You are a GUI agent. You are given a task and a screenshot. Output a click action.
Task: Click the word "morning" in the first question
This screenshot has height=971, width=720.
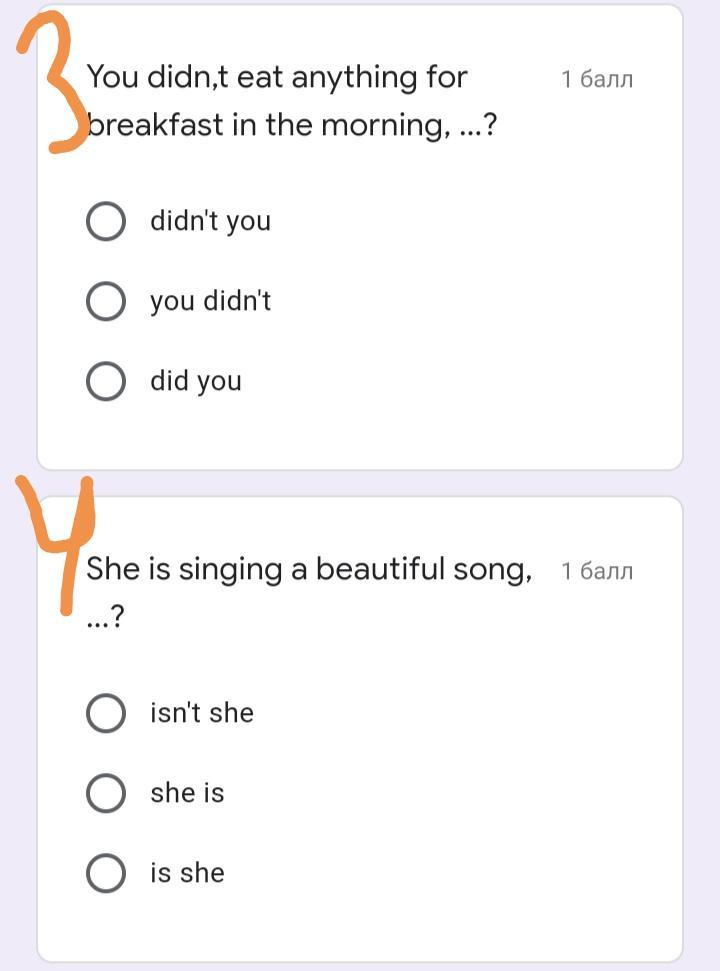coord(386,126)
